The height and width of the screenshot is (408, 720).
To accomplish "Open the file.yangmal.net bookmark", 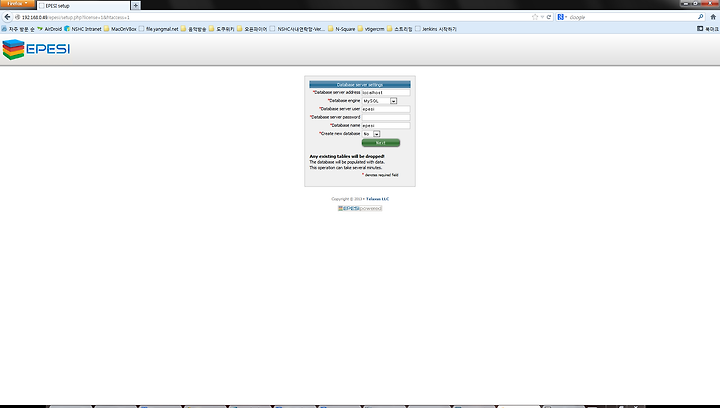I will (158, 28).
